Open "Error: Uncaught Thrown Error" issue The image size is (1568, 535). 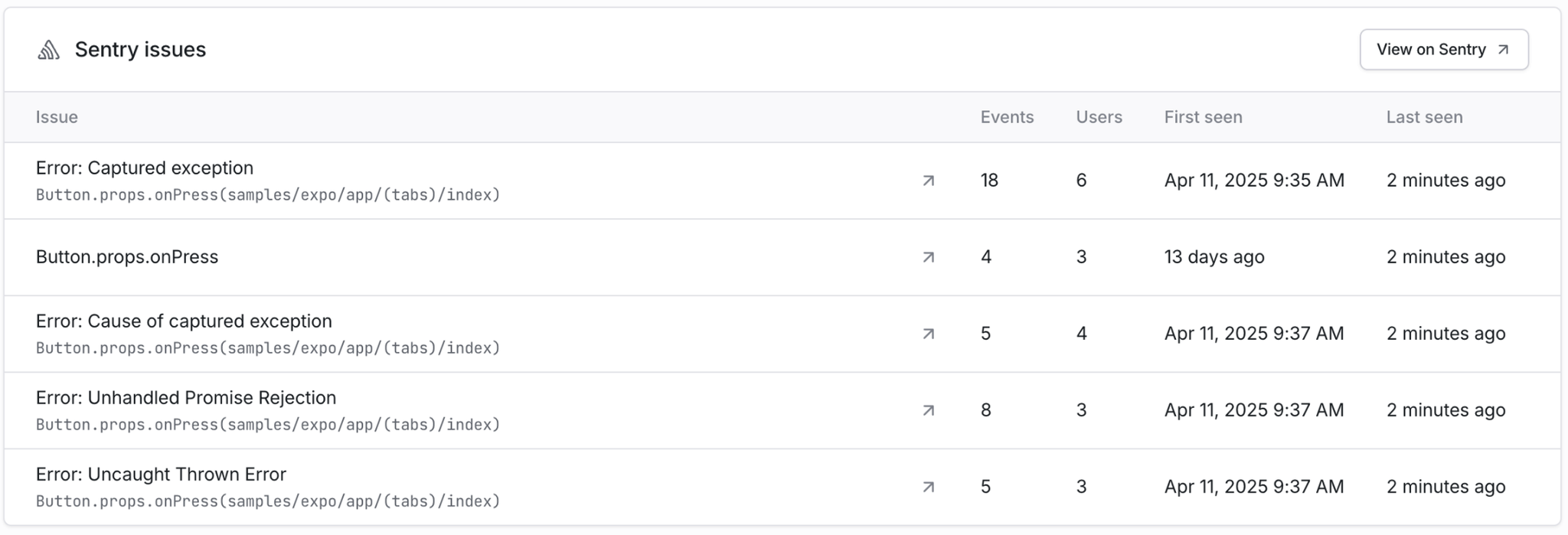pyautogui.click(x=161, y=474)
